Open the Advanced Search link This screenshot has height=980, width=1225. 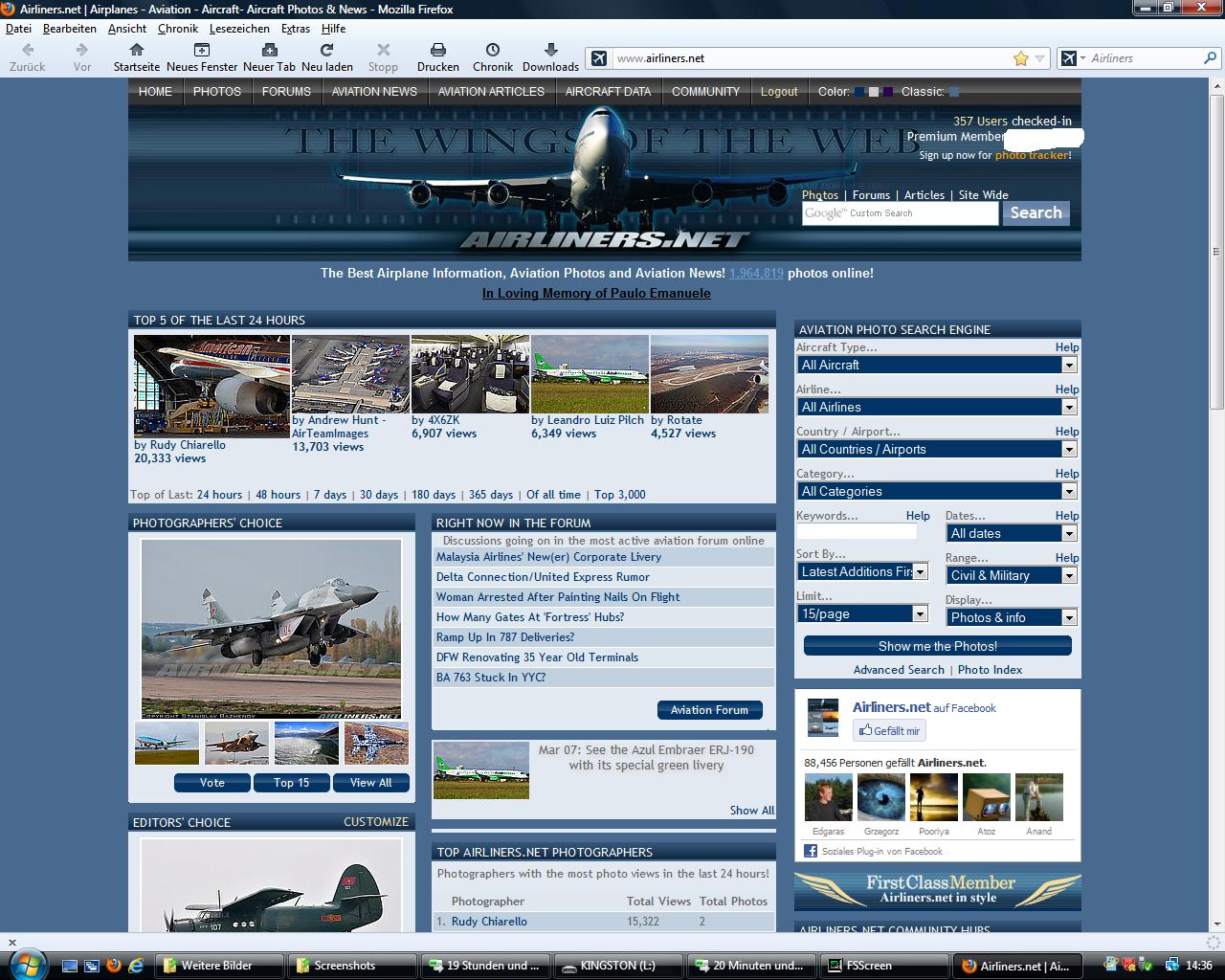[x=899, y=670]
